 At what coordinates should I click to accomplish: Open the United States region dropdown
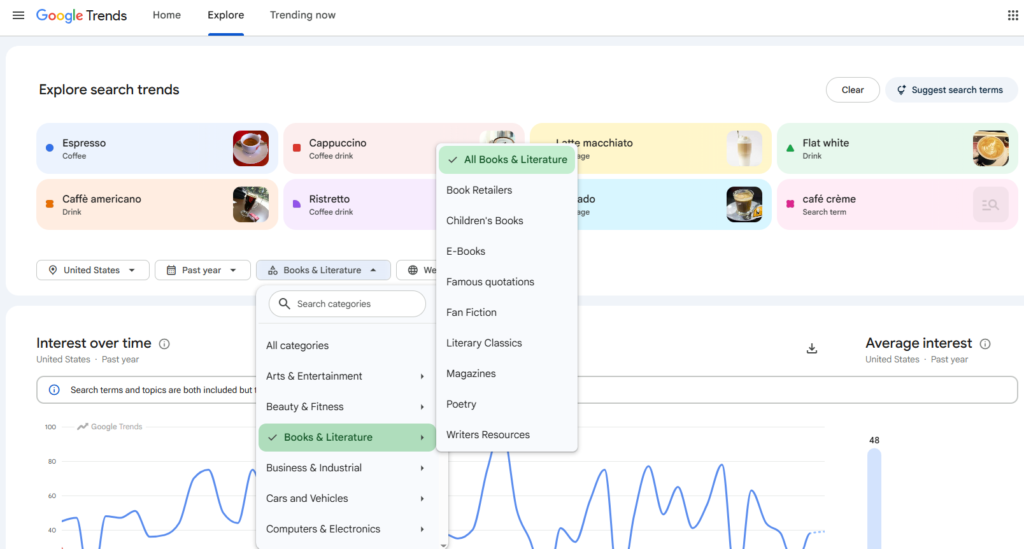93,270
